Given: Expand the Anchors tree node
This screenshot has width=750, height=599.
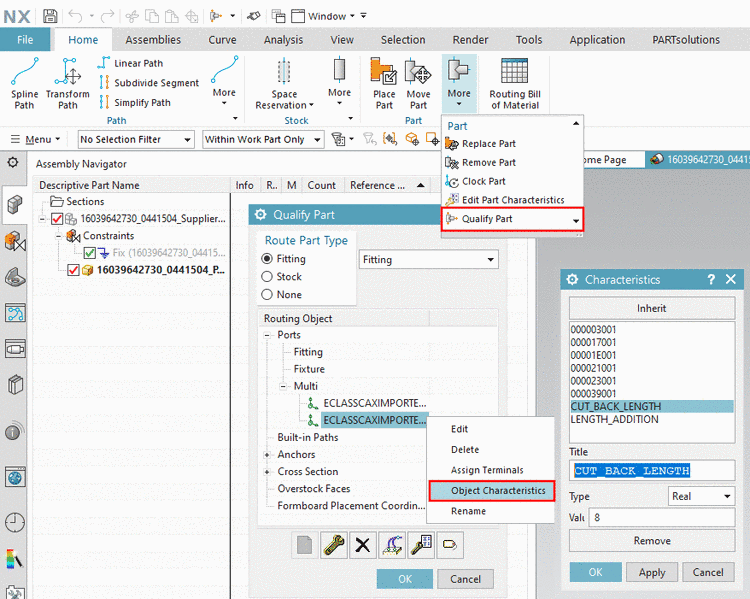Looking at the screenshot, I should 267,455.
